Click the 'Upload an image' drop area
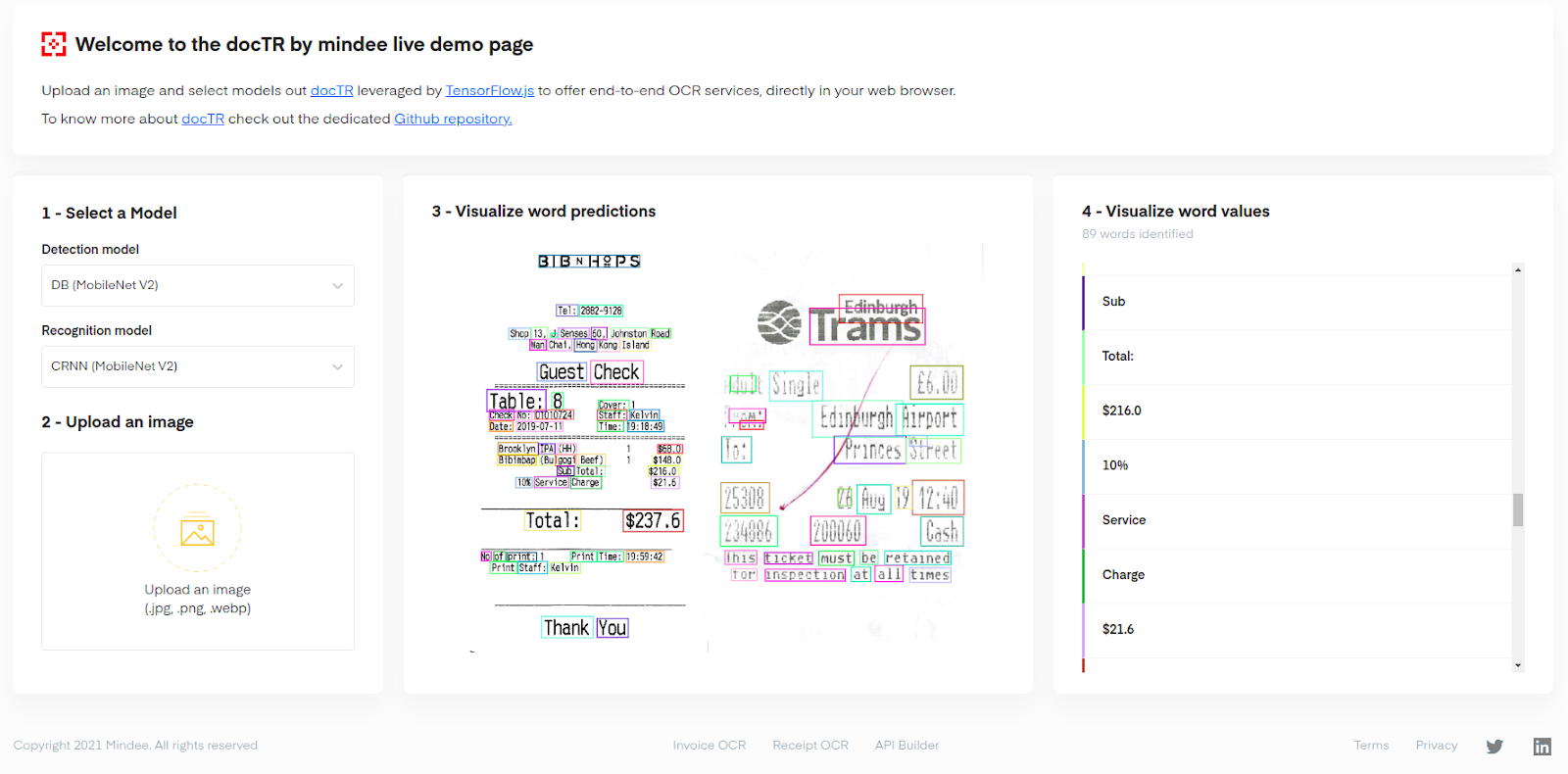Image resolution: width=1568 pixels, height=774 pixels. click(x=198, y=552)
